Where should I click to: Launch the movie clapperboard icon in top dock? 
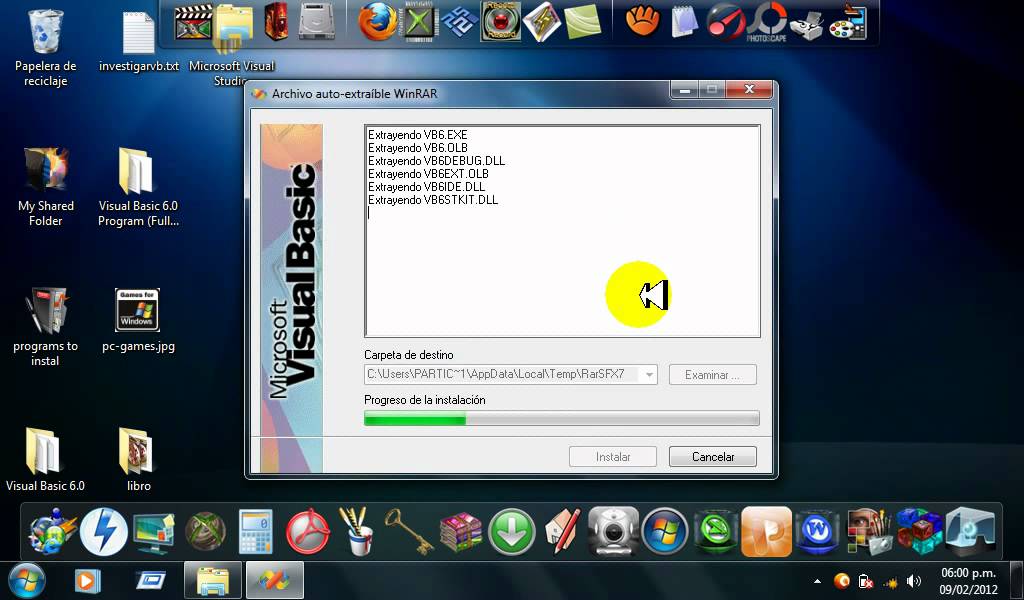point(193,22)
